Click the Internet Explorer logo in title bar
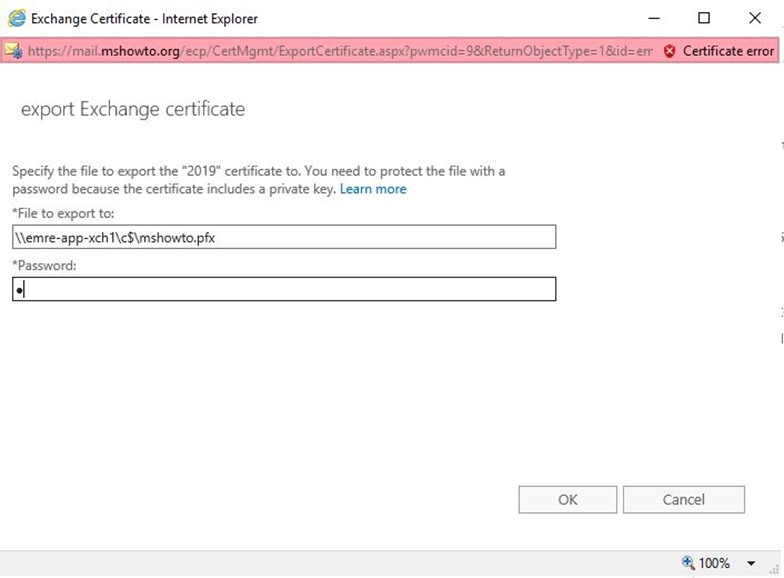 [x=16, y=18]
